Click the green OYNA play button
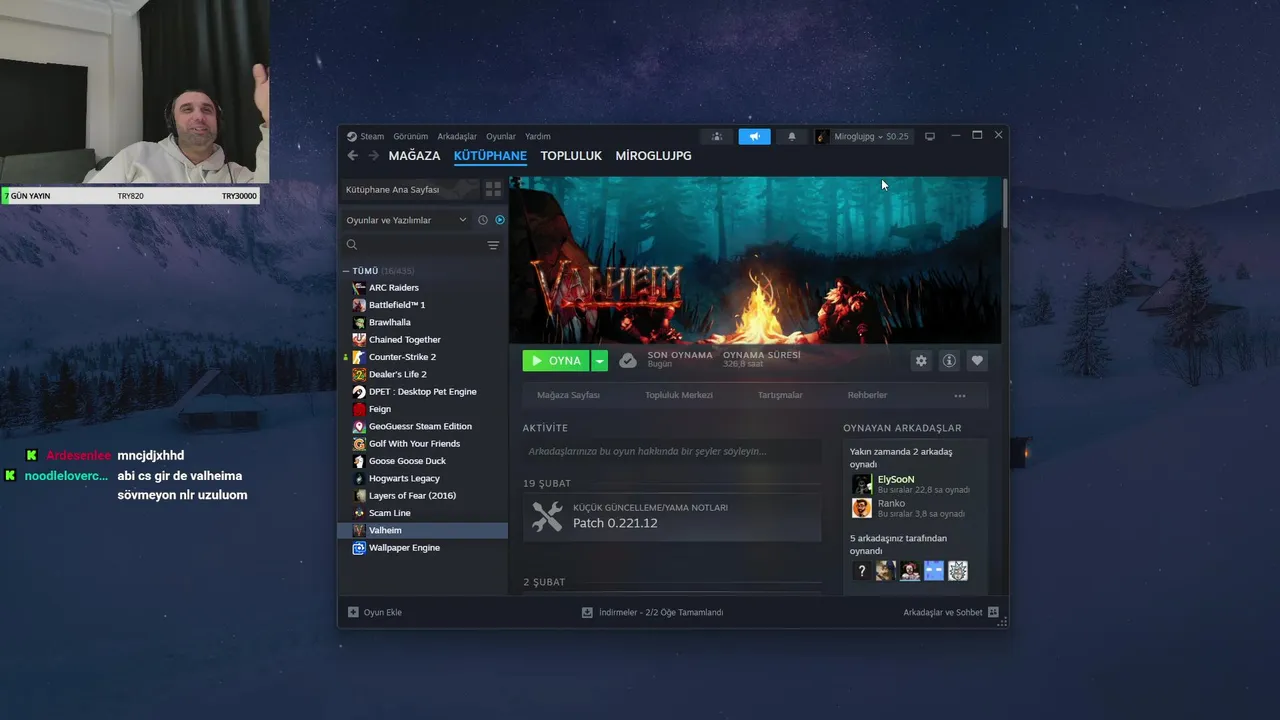Screen dimensions: 1280x720 [556, 361]
